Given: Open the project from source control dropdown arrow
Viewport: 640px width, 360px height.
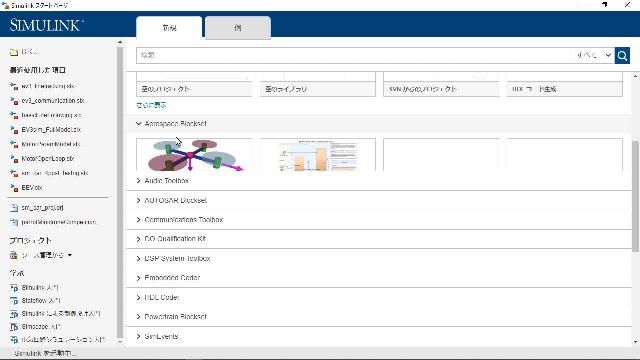Looking at the screenshot, I should [70, 255].
